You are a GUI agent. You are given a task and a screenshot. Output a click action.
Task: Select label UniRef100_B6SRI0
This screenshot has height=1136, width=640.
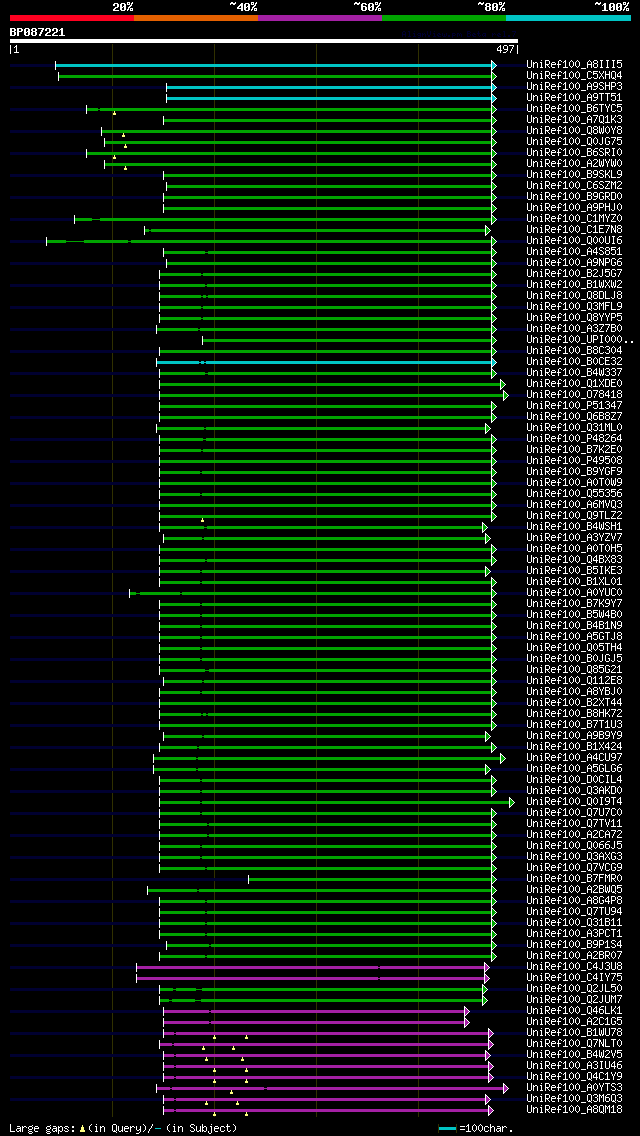click(574, 153)
